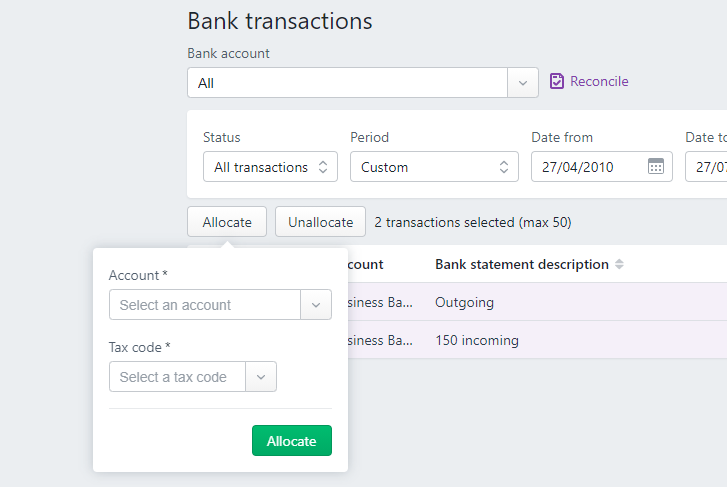Image resolution: width=727 pixels, height=487 pixels.
Task: Open the Status All transactions selector
Action: [270, 167]
